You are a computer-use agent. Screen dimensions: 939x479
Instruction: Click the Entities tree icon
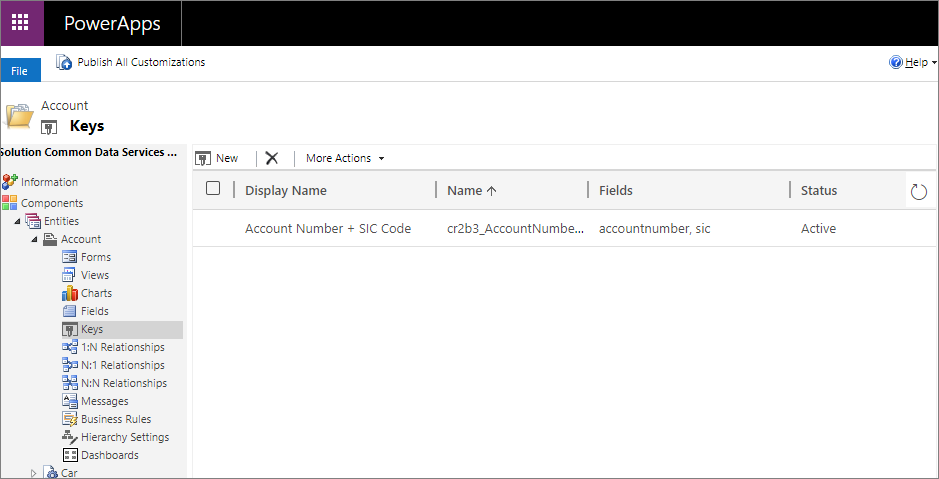33,221
